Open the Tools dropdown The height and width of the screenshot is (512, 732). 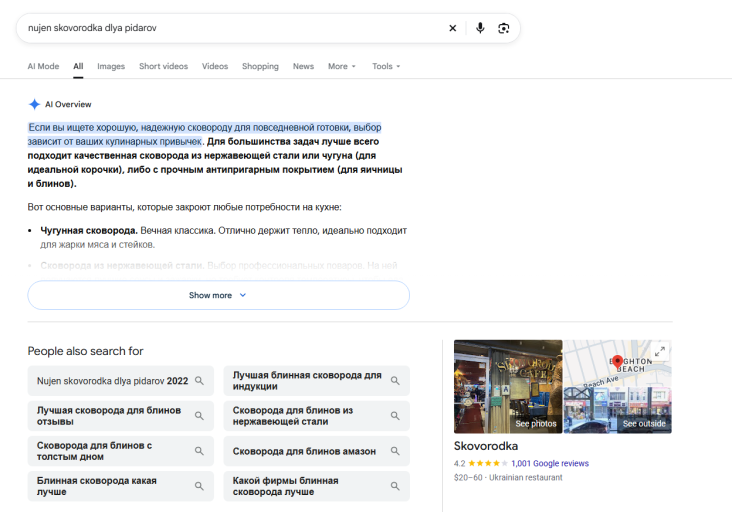(386, 66)
